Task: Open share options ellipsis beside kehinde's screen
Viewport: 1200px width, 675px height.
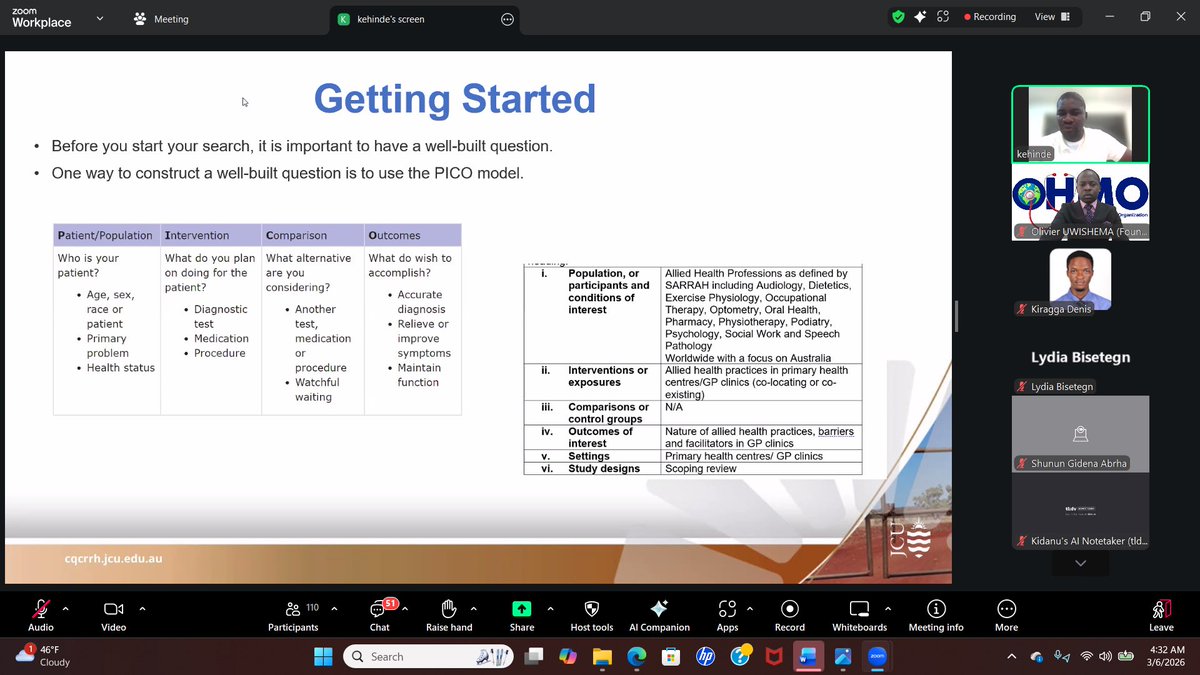Action: pyautogui.click(x=508, y=18)
